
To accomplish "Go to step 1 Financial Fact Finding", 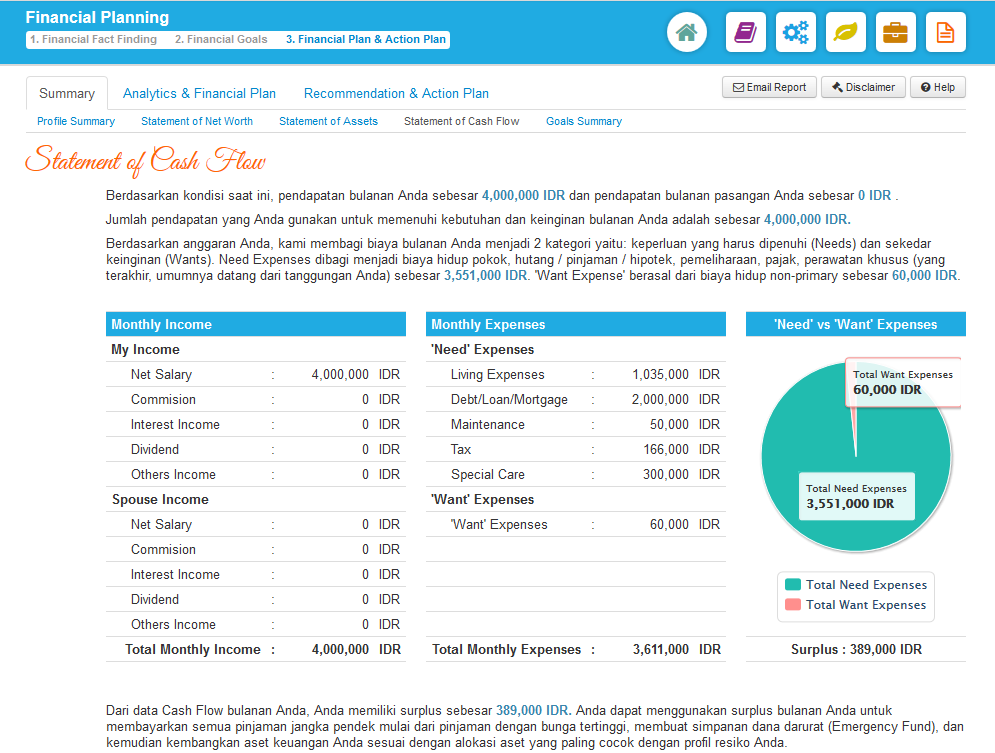I will tap(93, 40).
